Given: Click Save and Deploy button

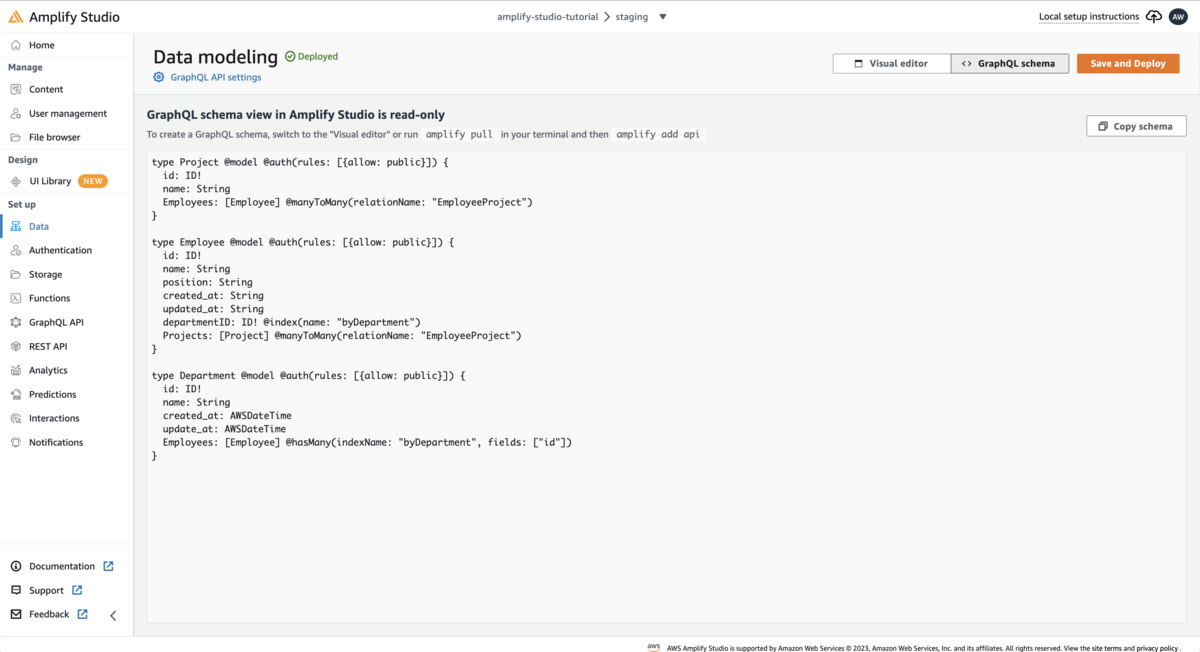Looking at the screenshot, I should [1128, 63].
